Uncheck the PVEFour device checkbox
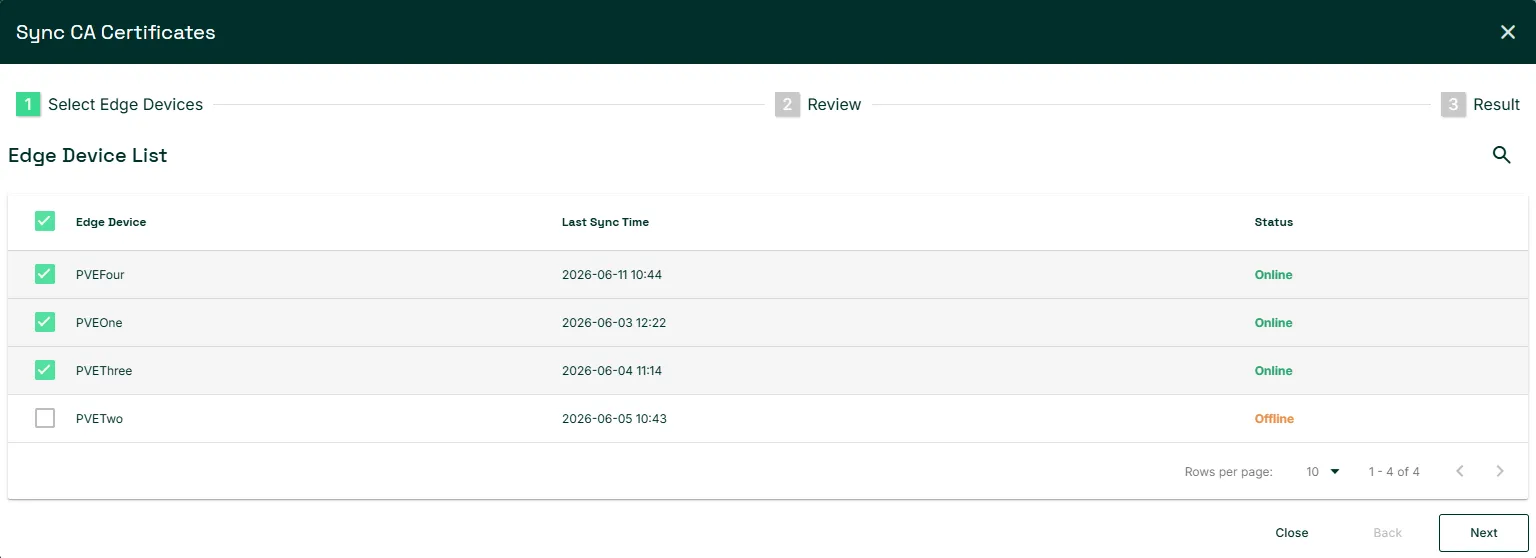Screen dimensions: 1536x558 (x=45, y=274)
